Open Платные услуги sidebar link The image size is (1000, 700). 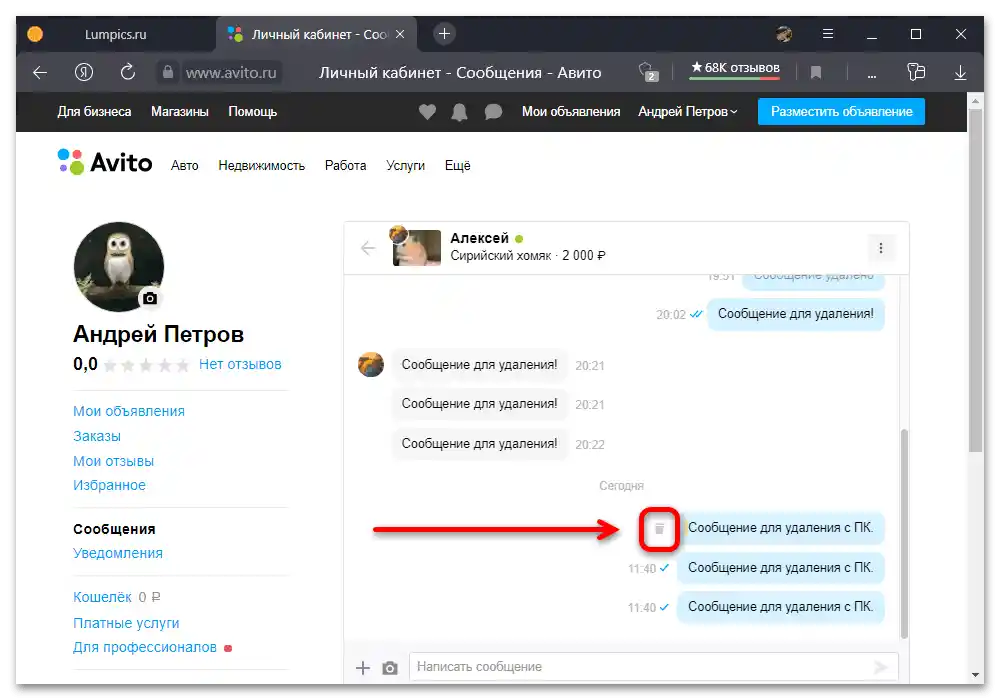tap(126, 623)
